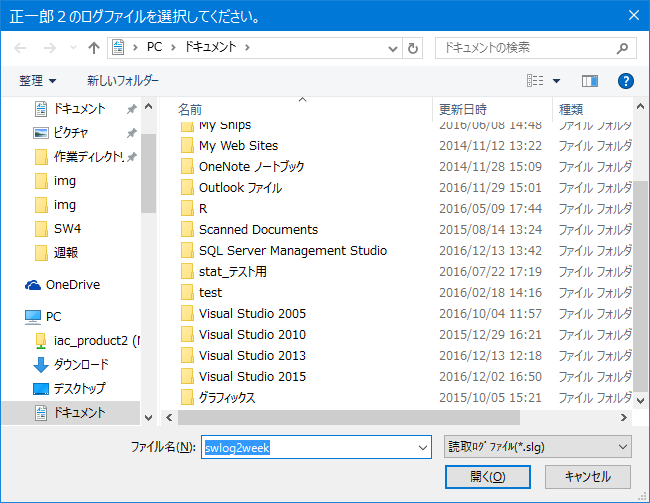Select the Visual Studio 2013 folder
The height and width of the screenshot is (503, 650).
point(252,356)
